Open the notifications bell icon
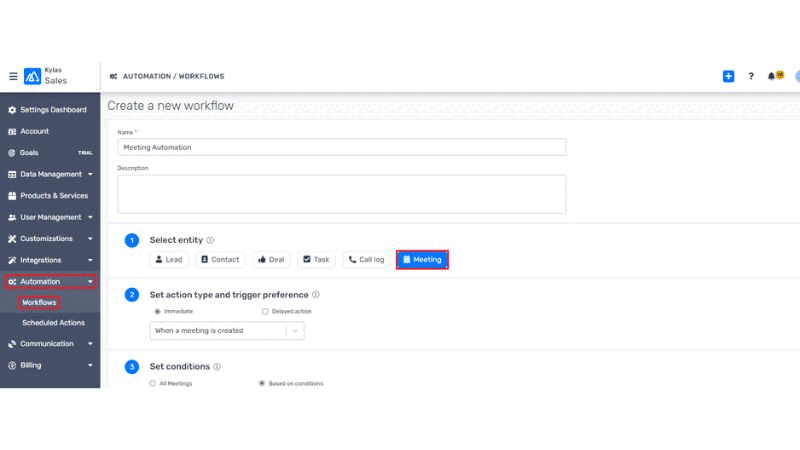The image size is (800, 450). [771, 76]
